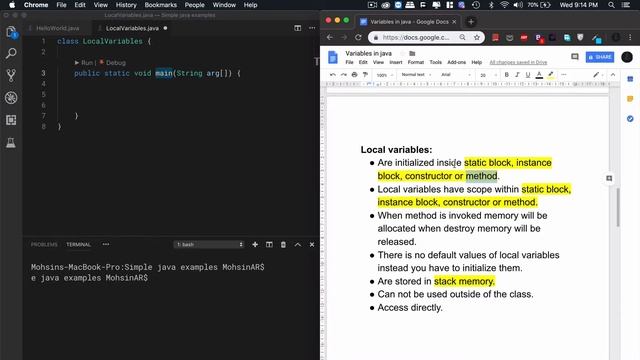Switch to the TERMINAL panel tab

78,244
